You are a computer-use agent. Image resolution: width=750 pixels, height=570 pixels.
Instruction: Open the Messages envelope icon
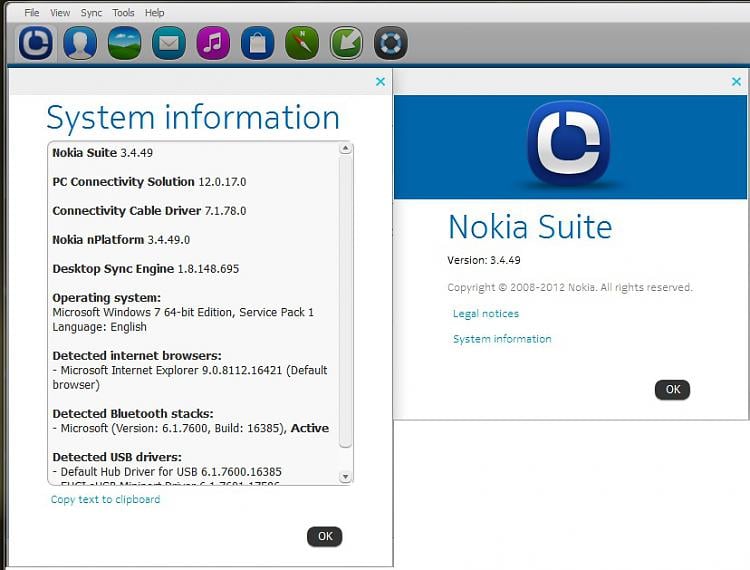coord(168,43)
